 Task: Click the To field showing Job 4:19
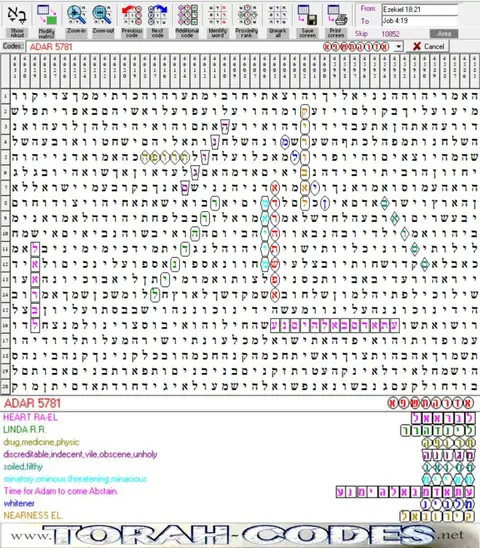(x=420, y=21)
